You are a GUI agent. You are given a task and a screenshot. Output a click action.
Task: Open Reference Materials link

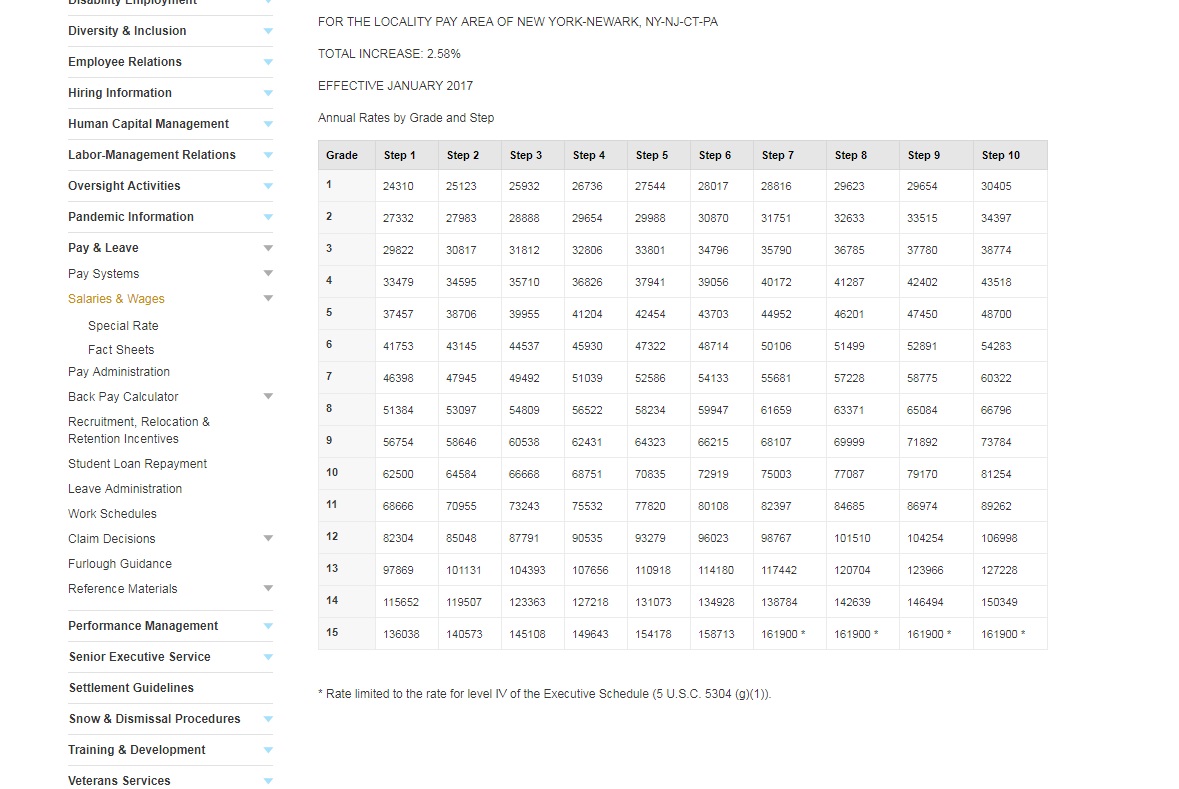123,589
